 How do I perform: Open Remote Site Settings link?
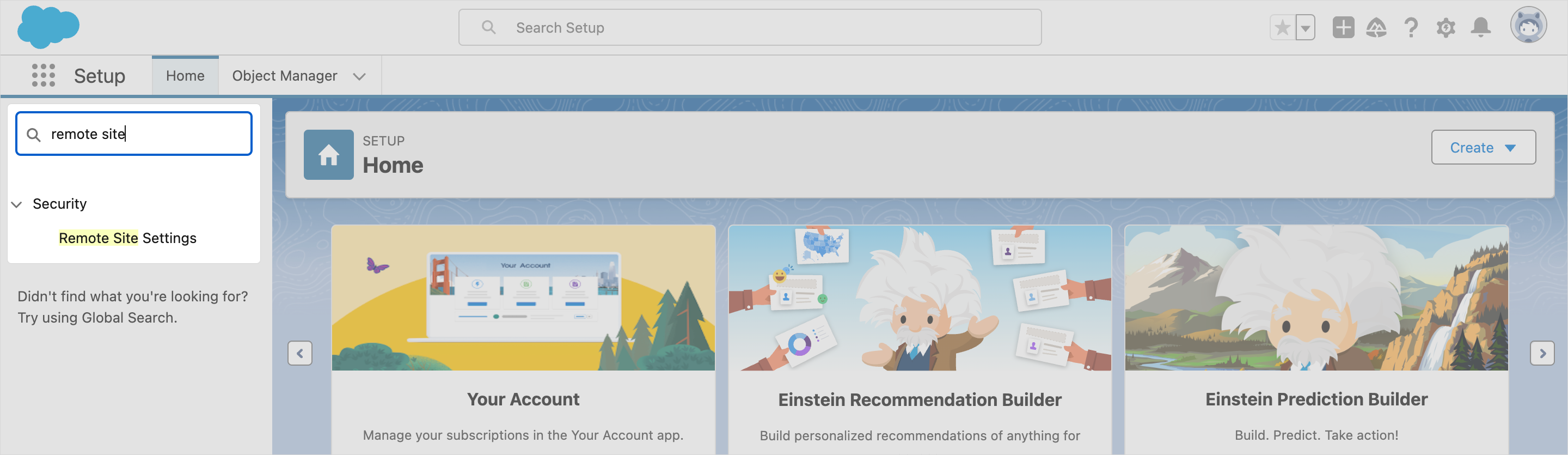[x=127, y=238]
